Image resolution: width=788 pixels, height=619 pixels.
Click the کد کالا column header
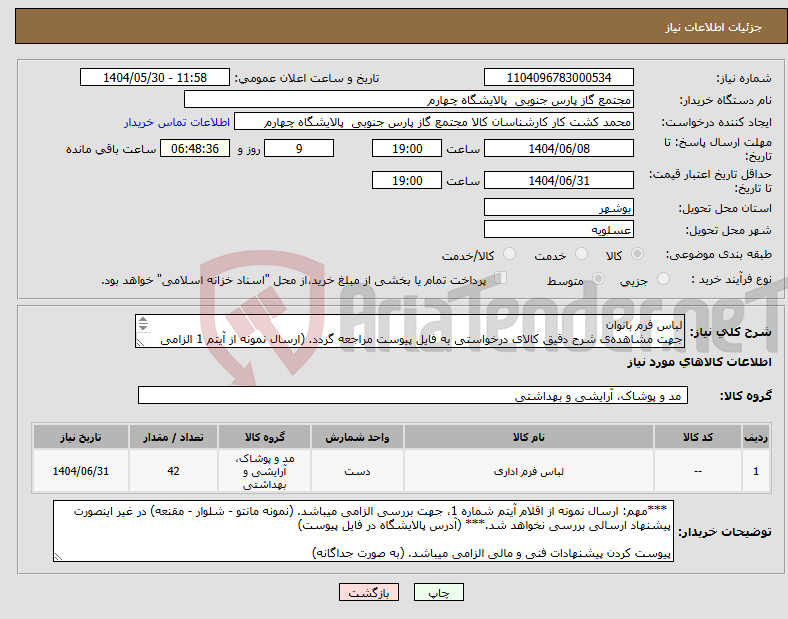click(698, 437)
